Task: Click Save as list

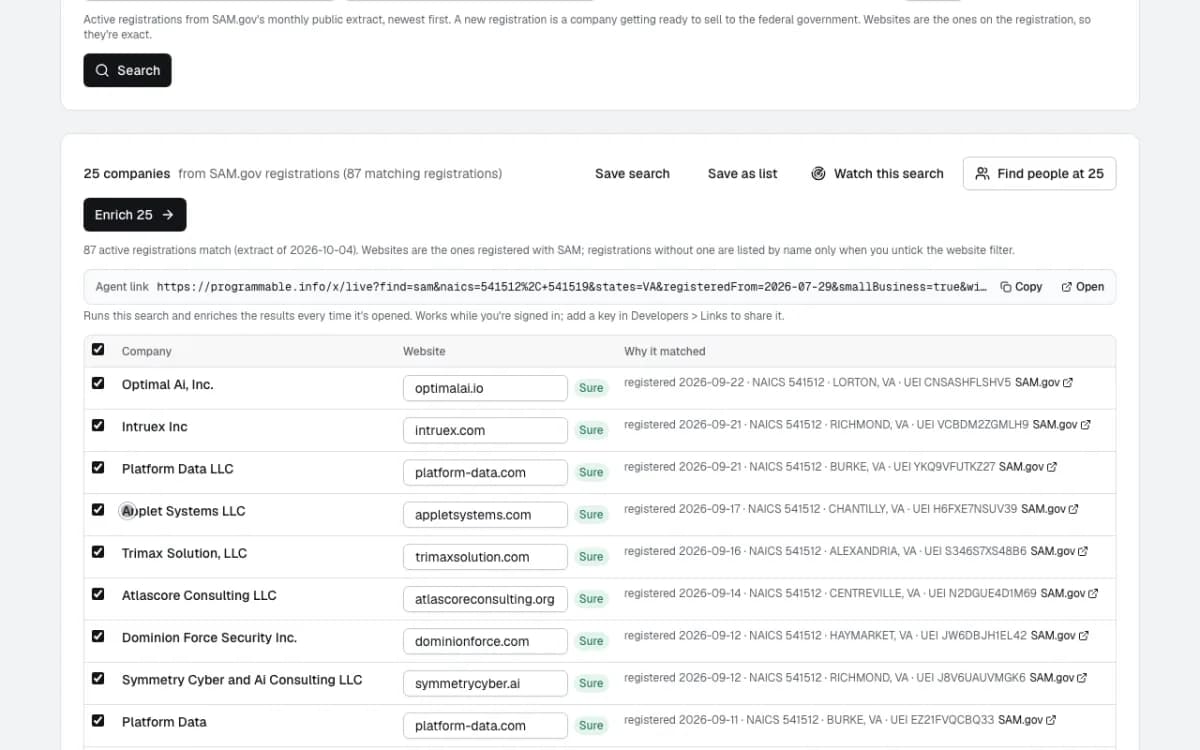Action: 742,173
